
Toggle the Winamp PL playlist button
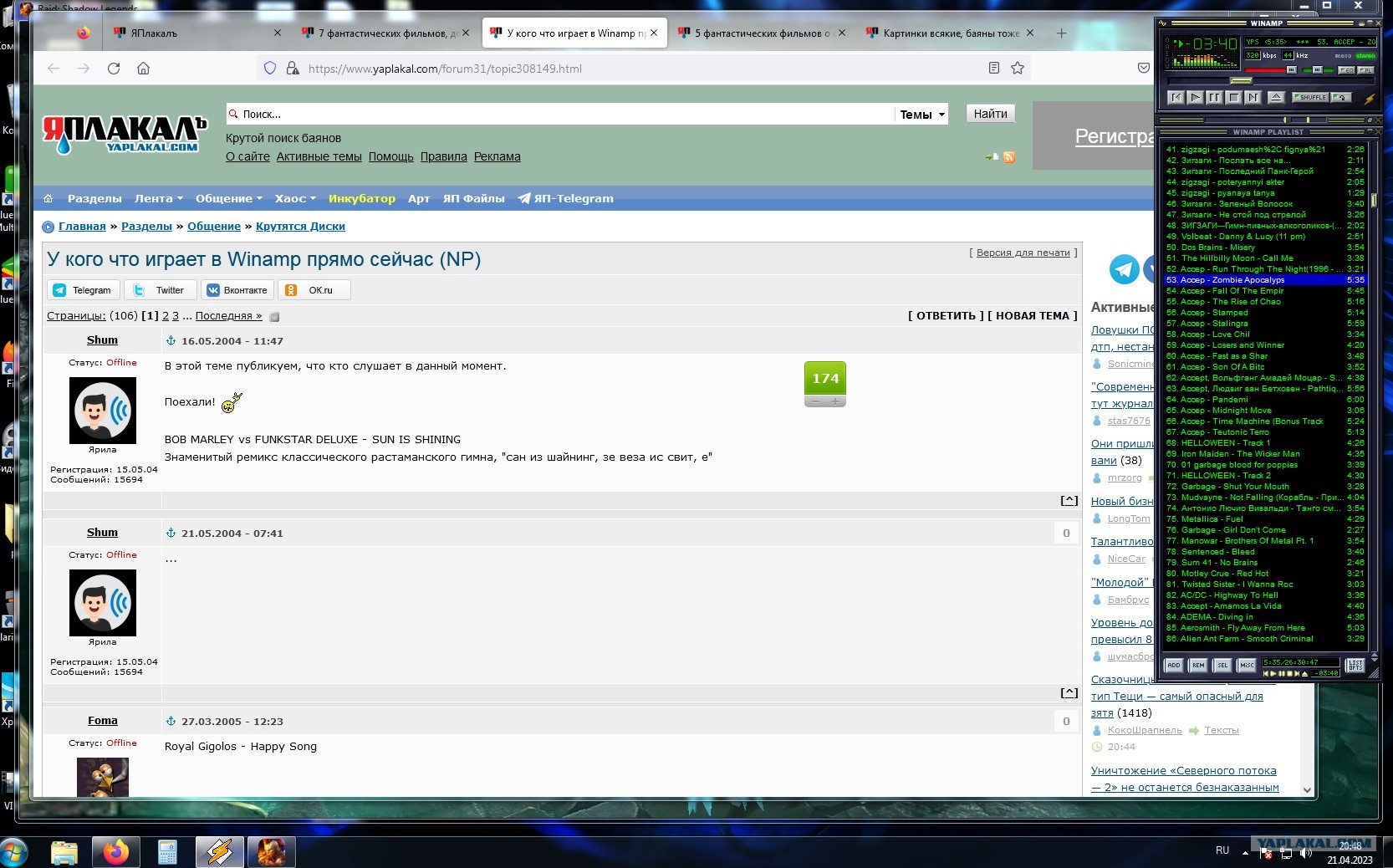(1365, 70)
